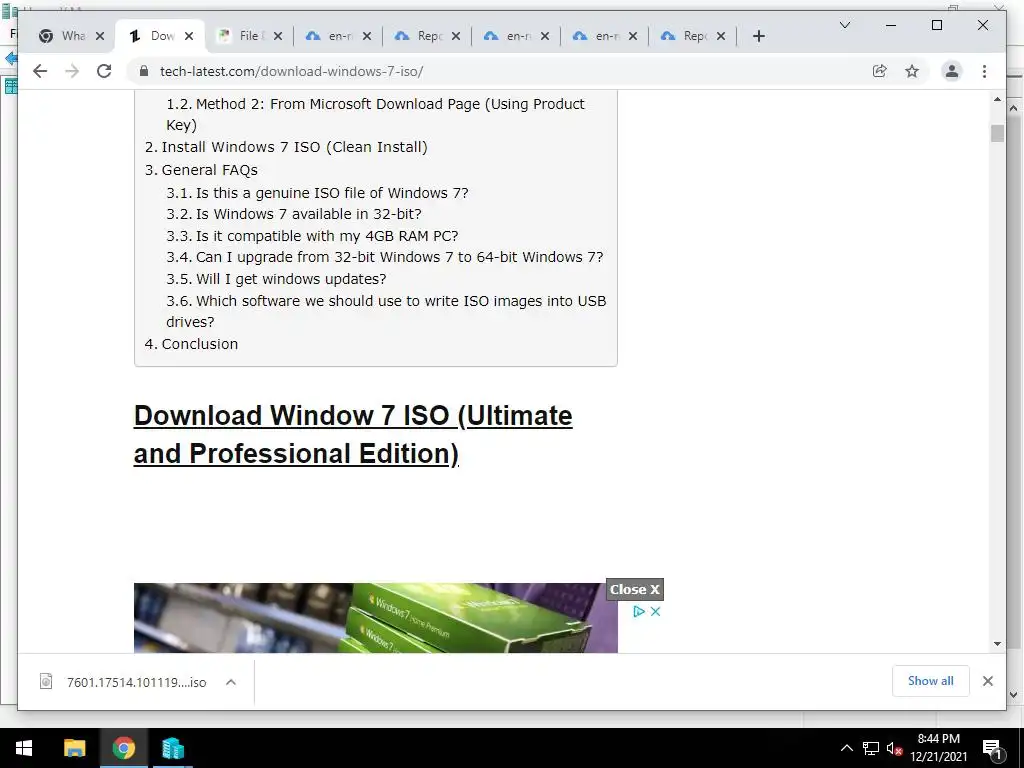Expand download item options chevron

pyautogui.click(x=231, y=682)
